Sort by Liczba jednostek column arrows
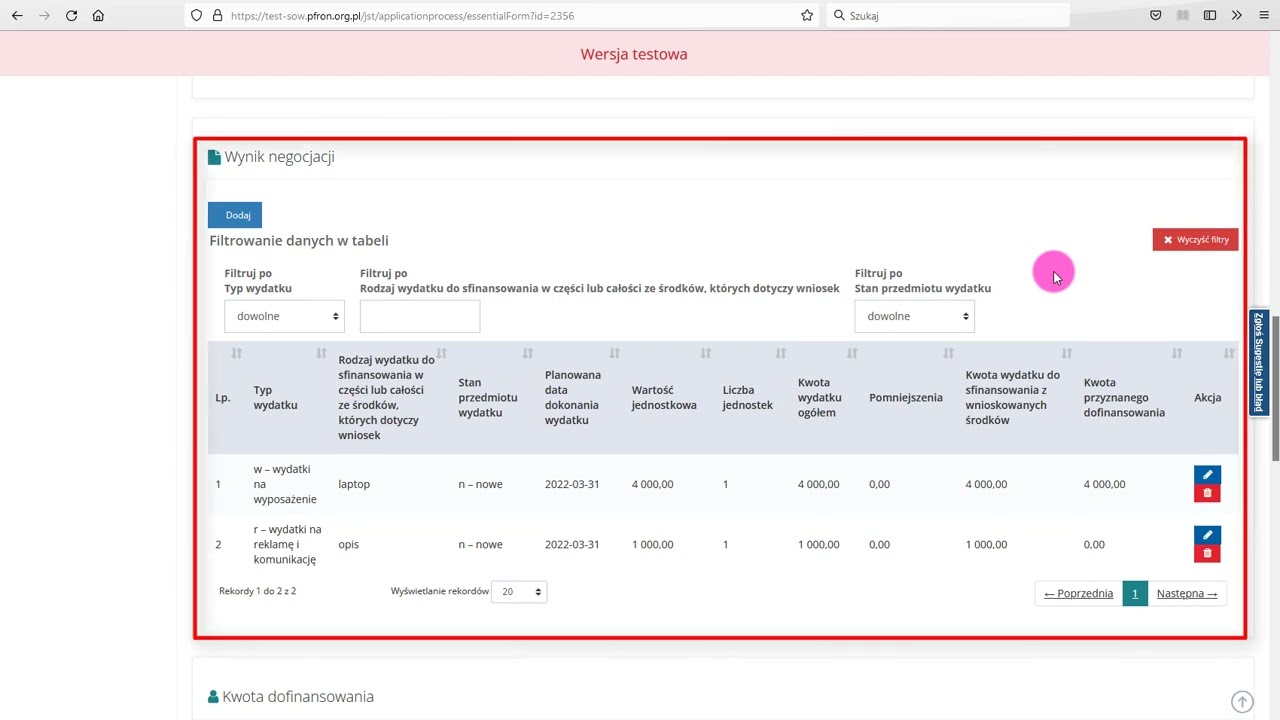 pyautogui.click(x=780, y=353)
